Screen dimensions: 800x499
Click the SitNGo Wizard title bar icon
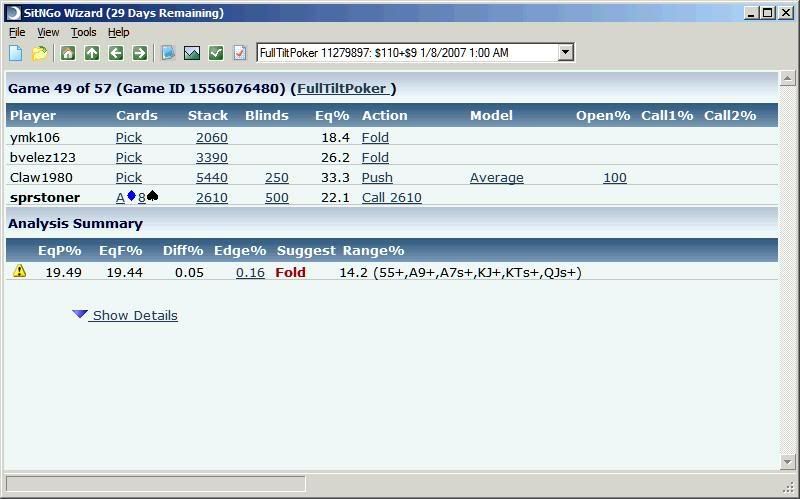tap(13, 13)
